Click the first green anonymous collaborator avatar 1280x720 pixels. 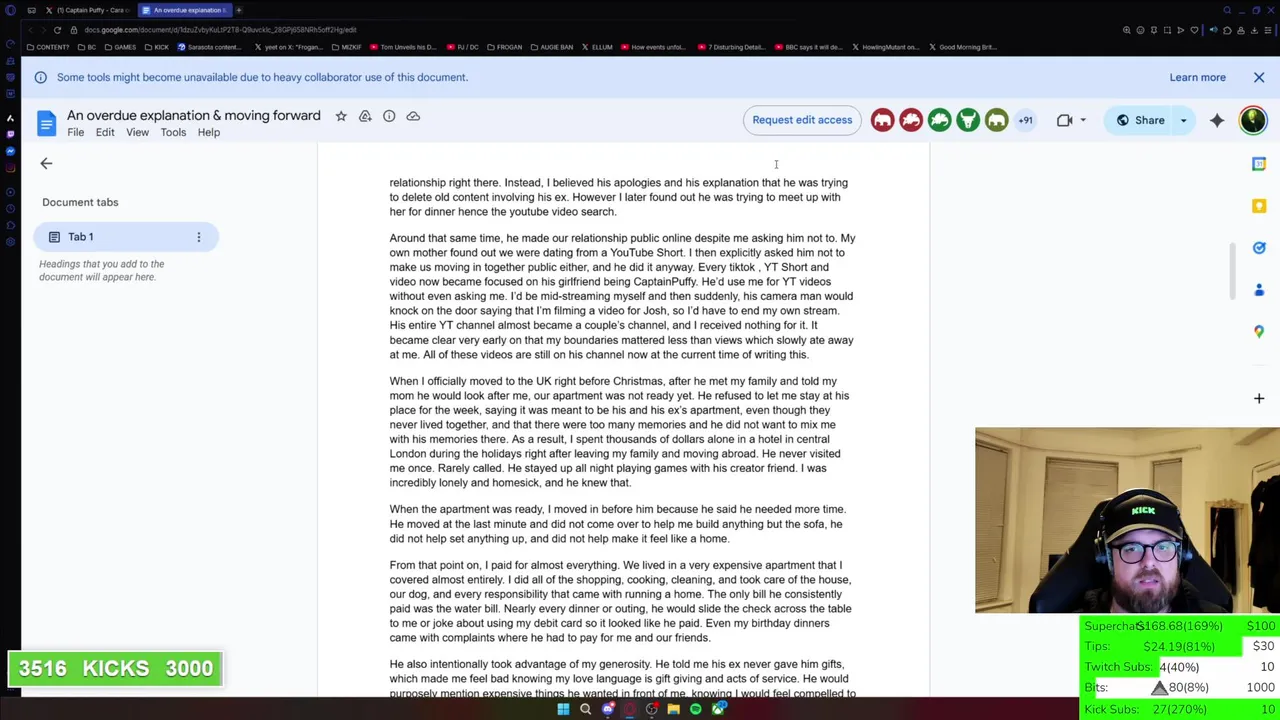click(939, 120)
